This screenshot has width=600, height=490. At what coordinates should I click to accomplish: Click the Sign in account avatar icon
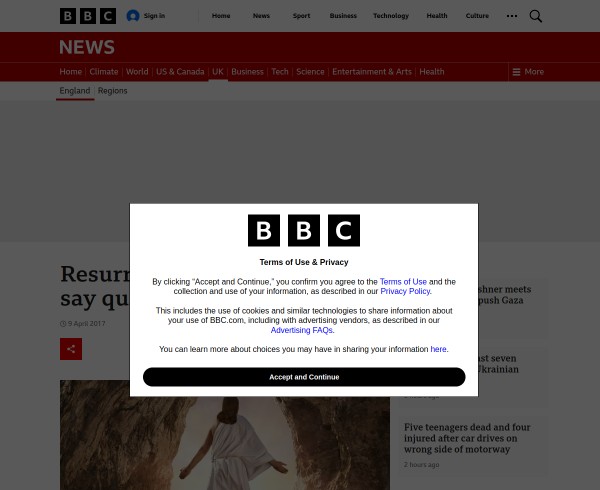tap(133, 16)
